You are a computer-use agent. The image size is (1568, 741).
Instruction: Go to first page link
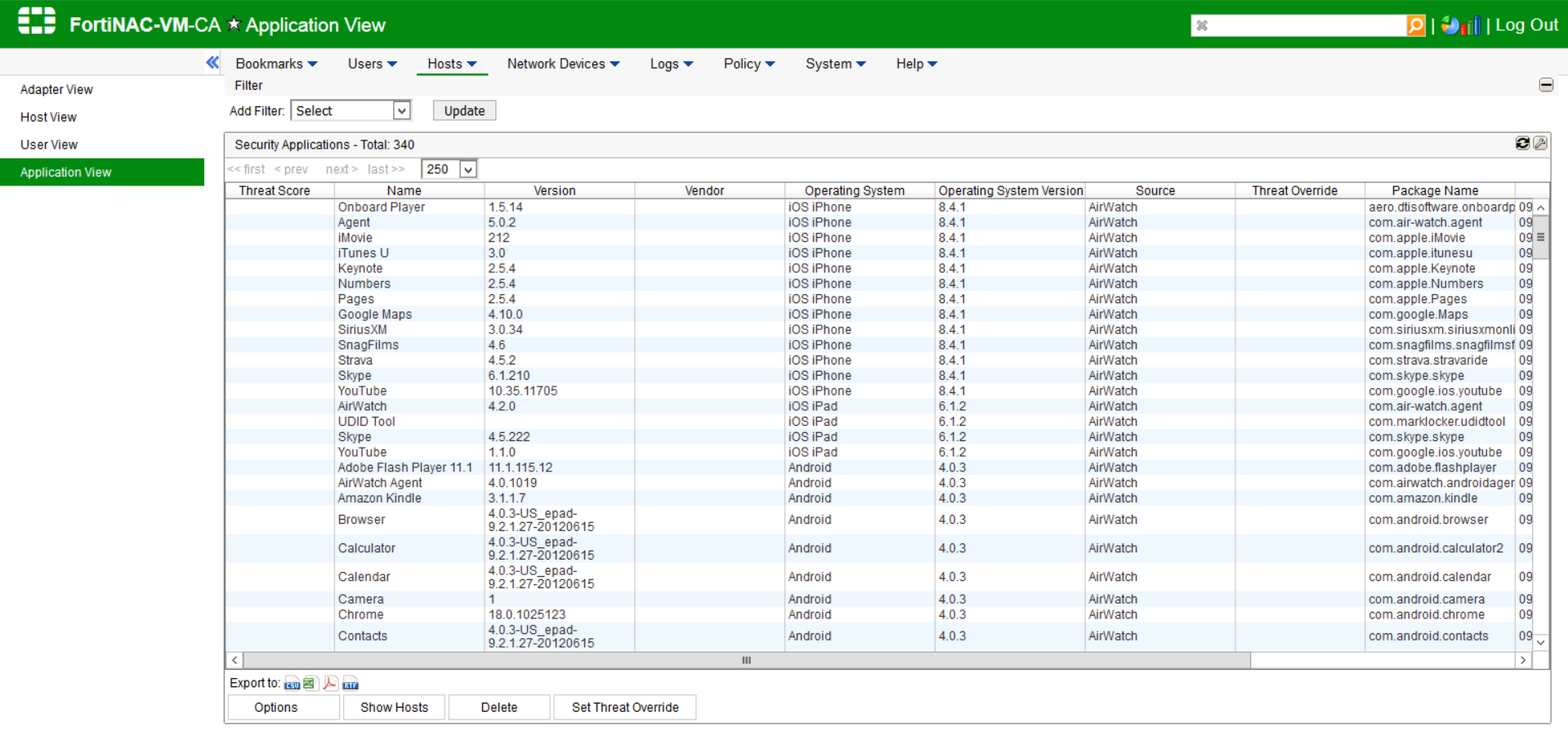[x=247, y=169]
